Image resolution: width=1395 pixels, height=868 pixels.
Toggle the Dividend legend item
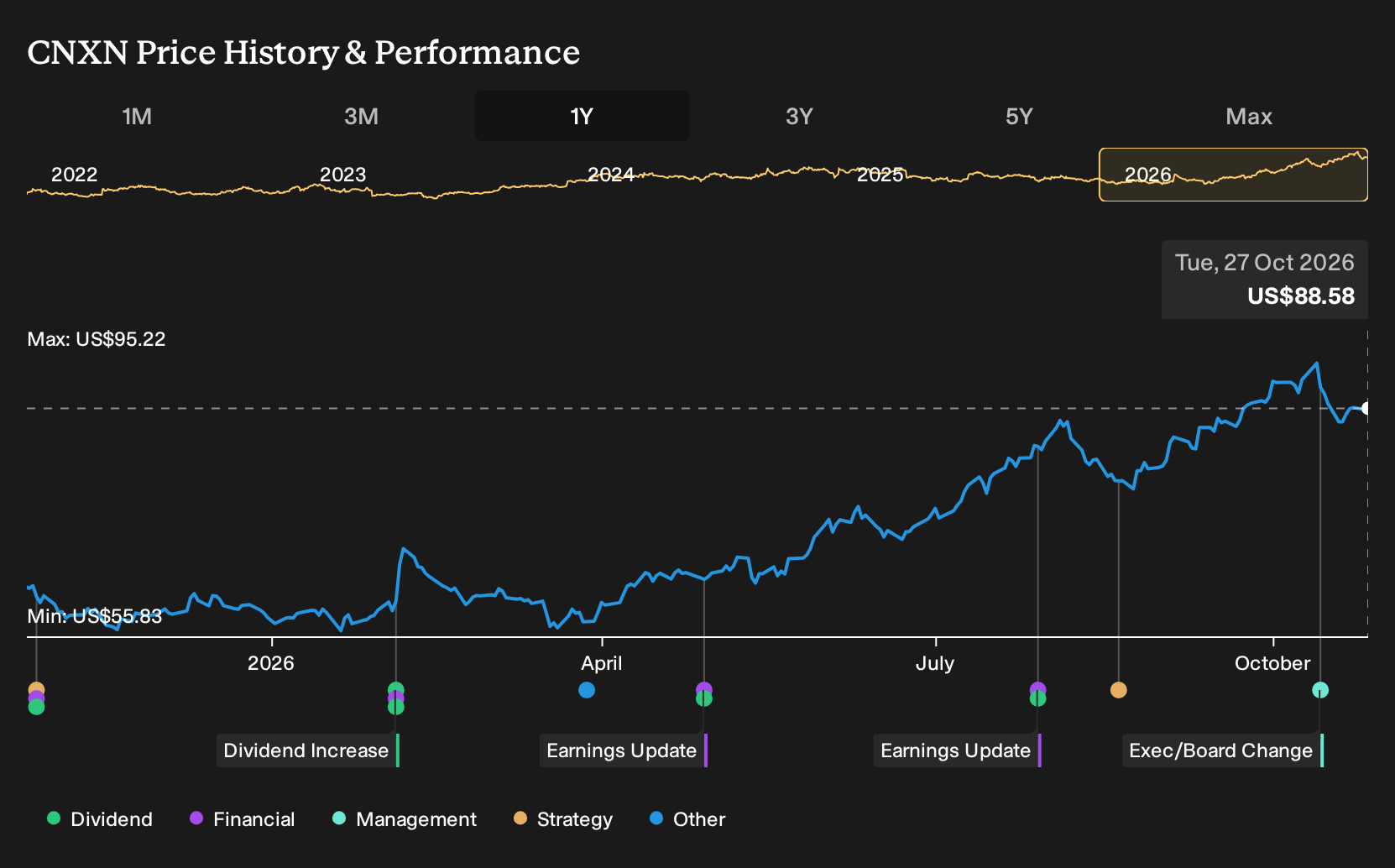tap(100, 819)
